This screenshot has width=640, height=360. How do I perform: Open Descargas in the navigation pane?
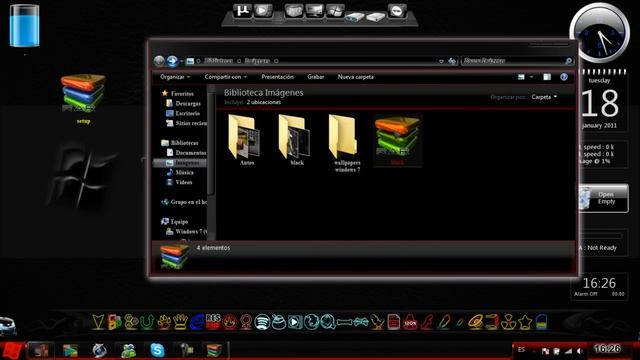pos(184,103)
